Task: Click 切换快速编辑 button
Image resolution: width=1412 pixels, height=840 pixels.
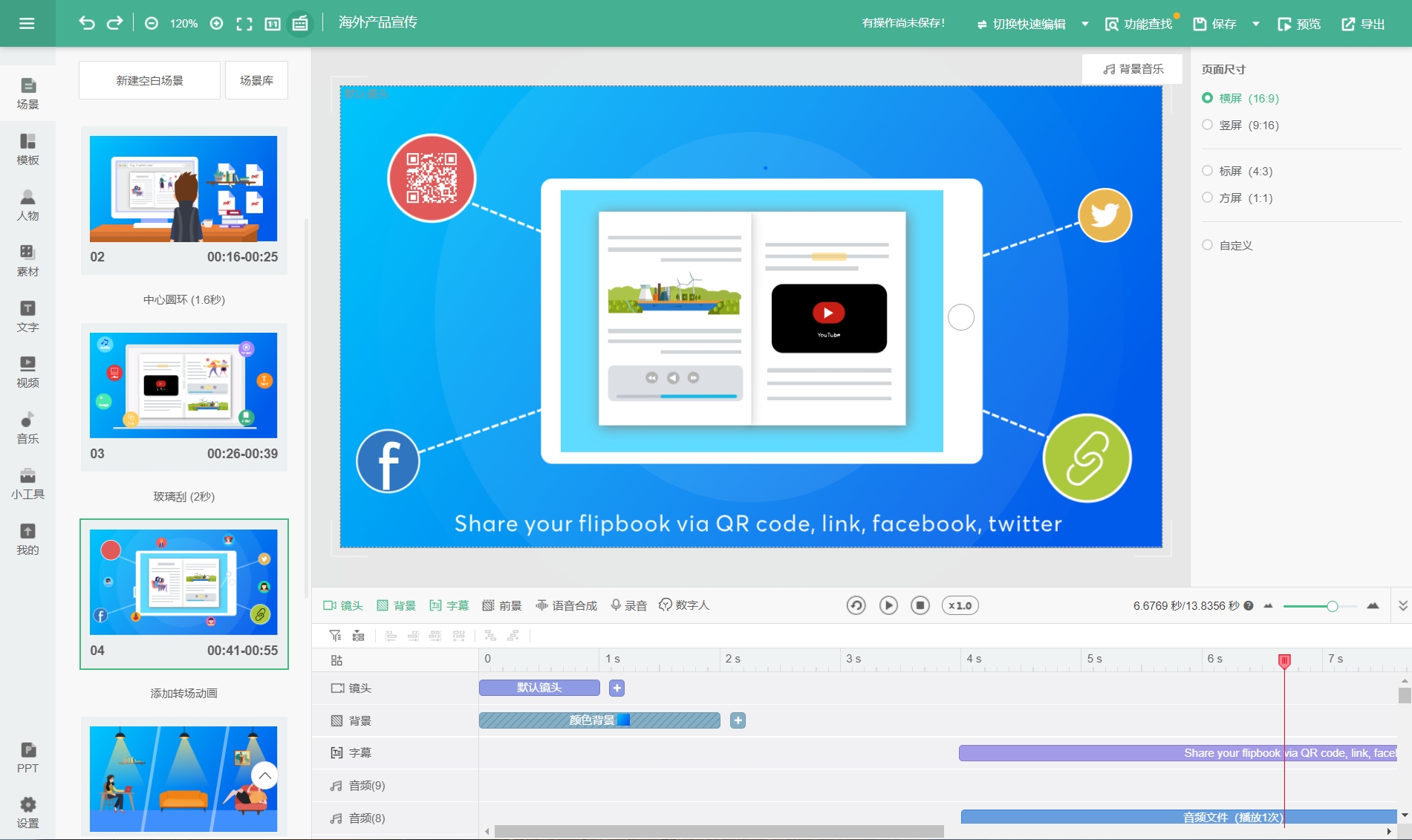Action: coord(1021,24)
